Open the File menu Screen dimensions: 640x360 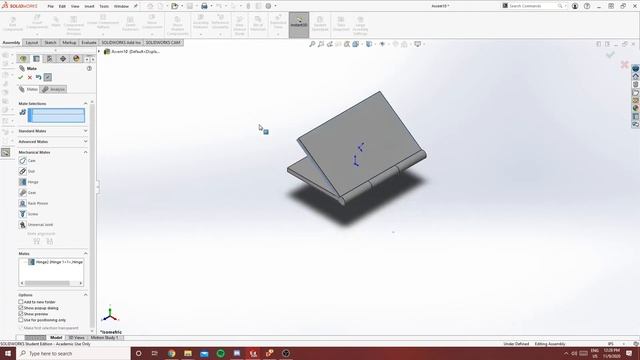[x=51, y=6]
